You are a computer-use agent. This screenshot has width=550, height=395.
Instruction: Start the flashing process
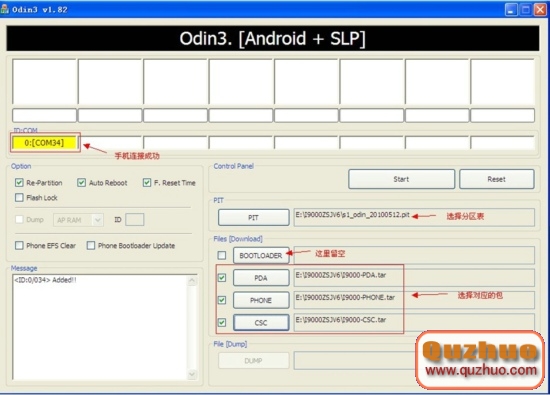401,179
